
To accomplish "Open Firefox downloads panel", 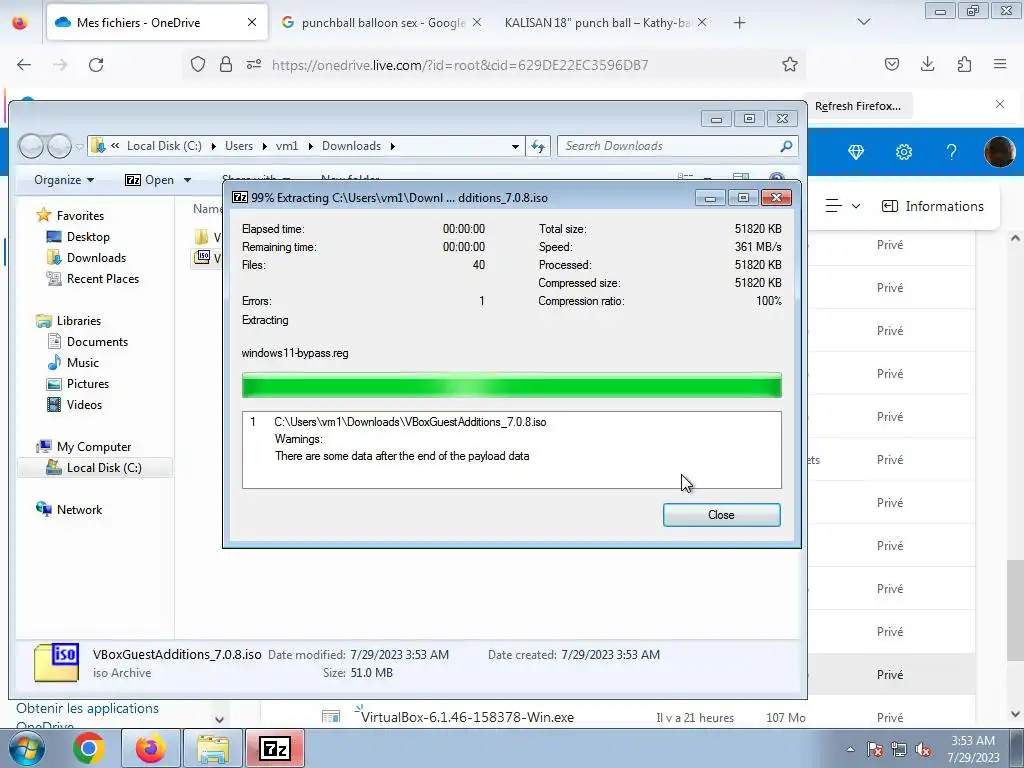I will pyautogui.click(x=927, y=64).
